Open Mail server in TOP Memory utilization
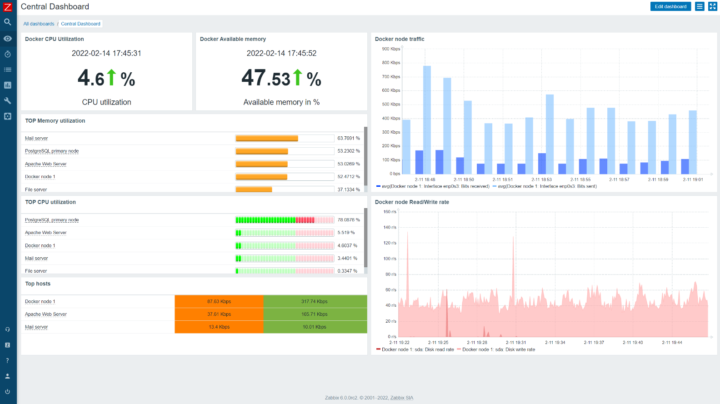 pyautogui.click(x=36, y=138)
